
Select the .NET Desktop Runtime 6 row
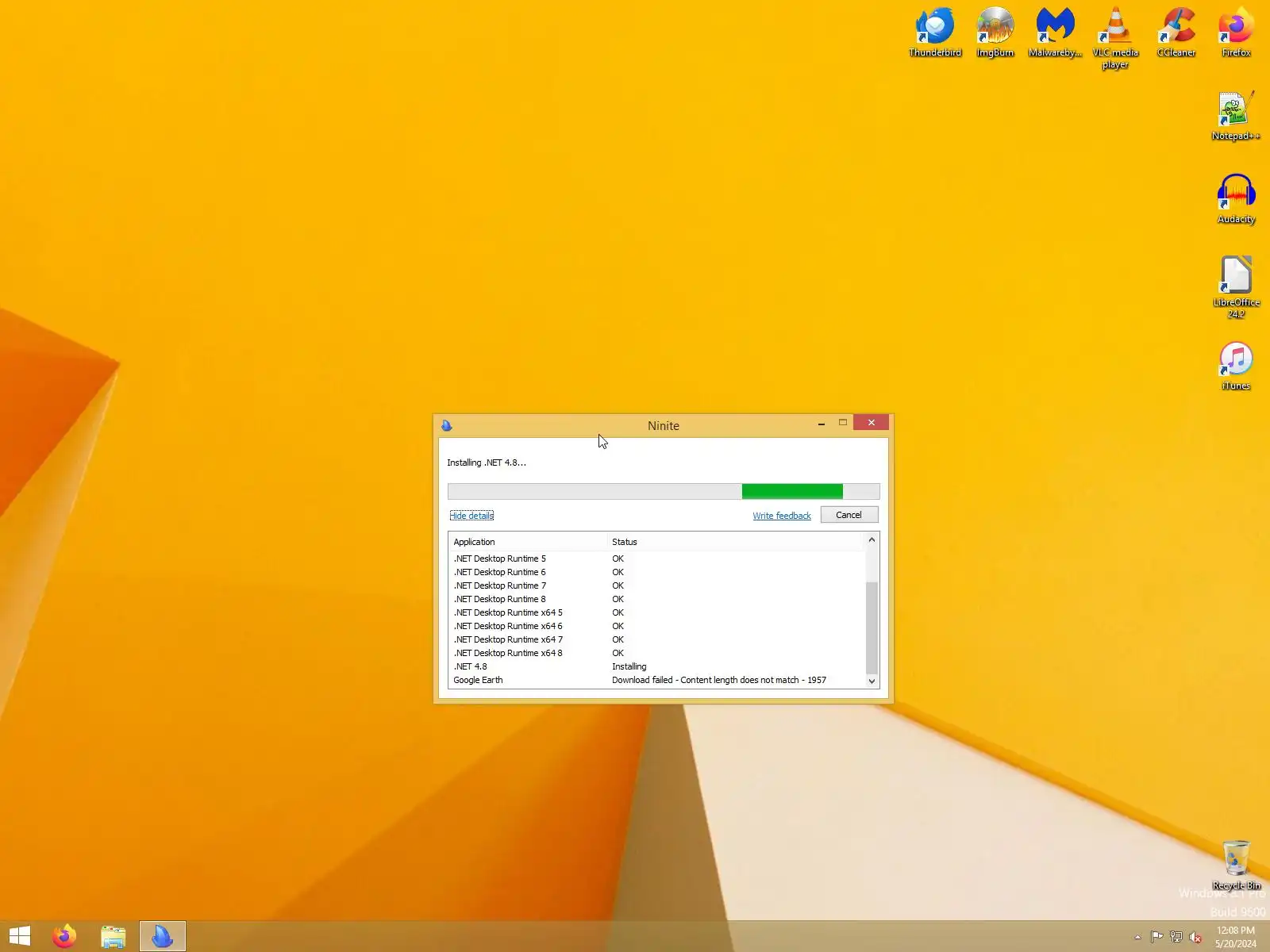coord(657,572)
